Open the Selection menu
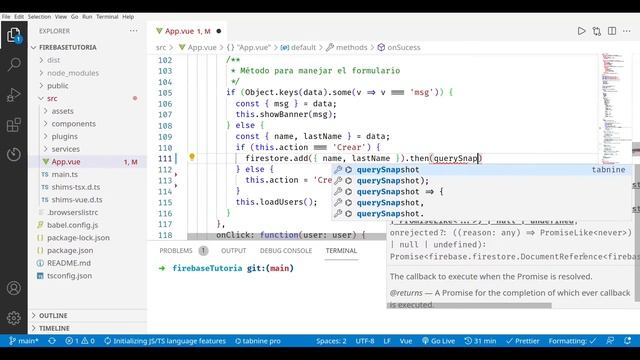640x360 pixels. 39,17
